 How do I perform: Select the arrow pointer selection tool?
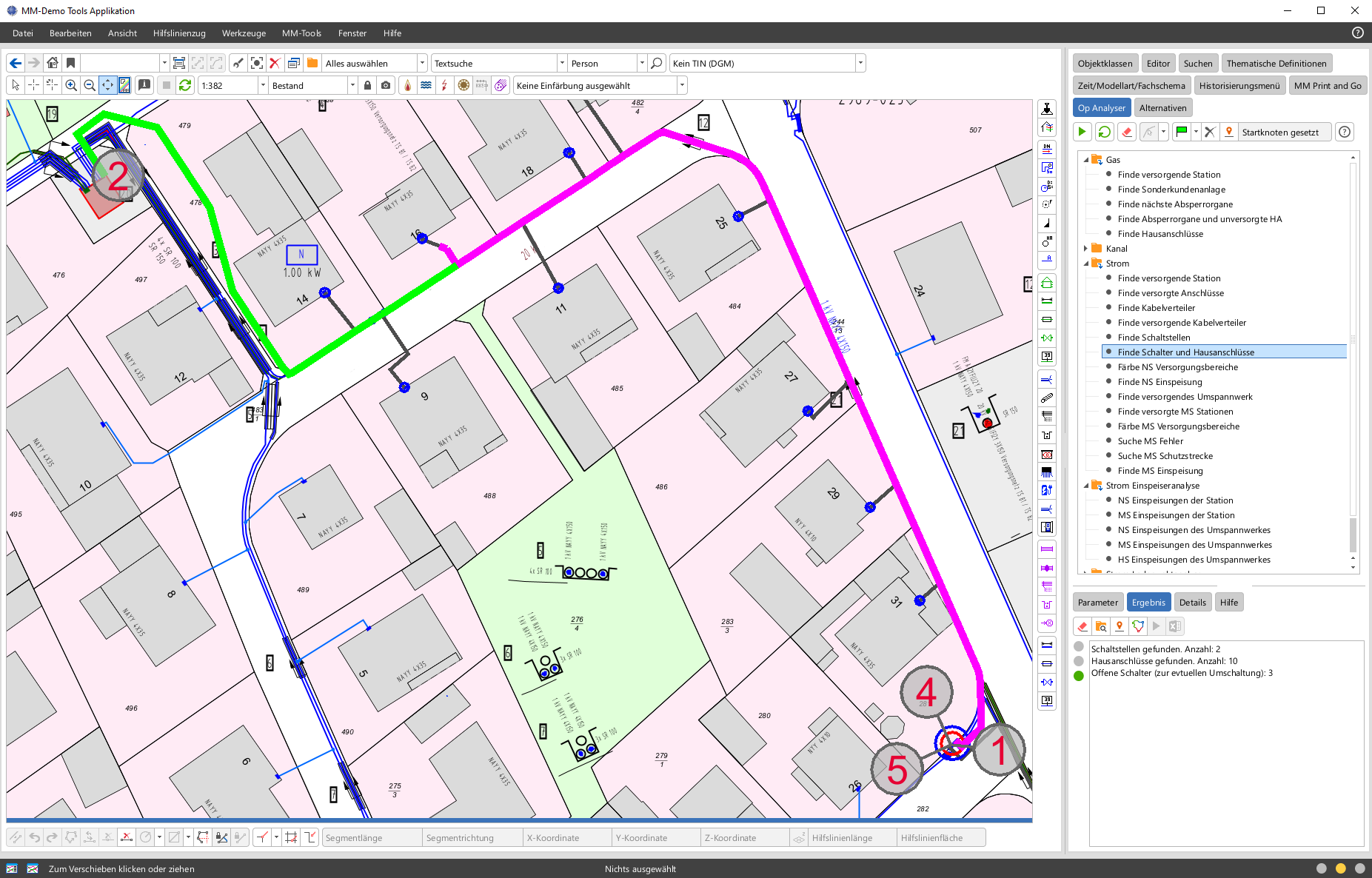pyautogui.click(x=16, y=85)
